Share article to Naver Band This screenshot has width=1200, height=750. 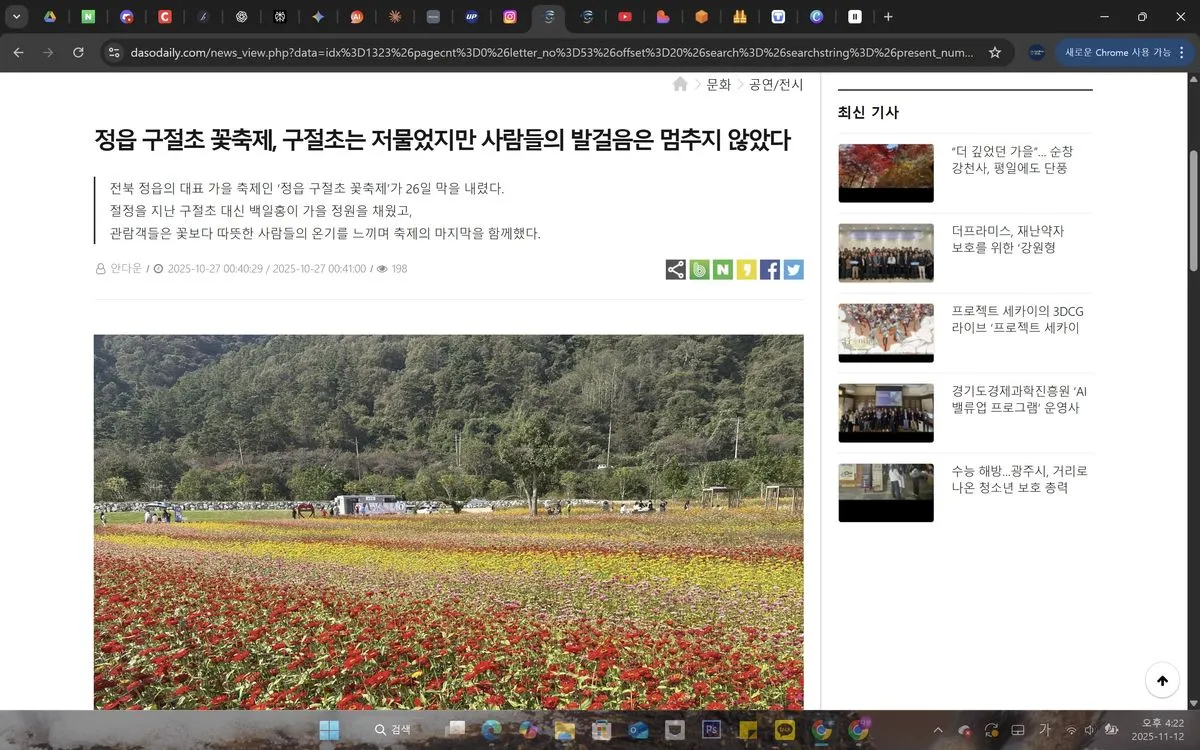[x=699, y=269]
